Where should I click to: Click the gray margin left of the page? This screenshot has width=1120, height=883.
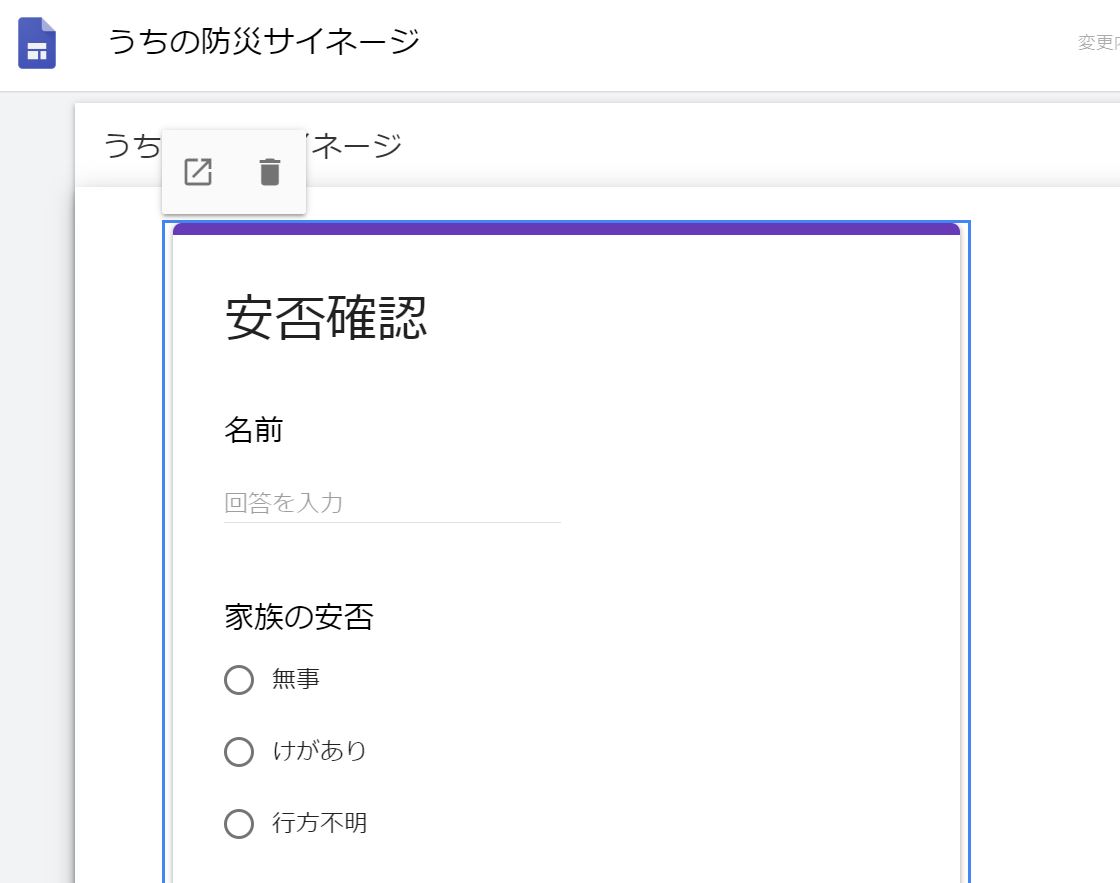click(36, 500)
